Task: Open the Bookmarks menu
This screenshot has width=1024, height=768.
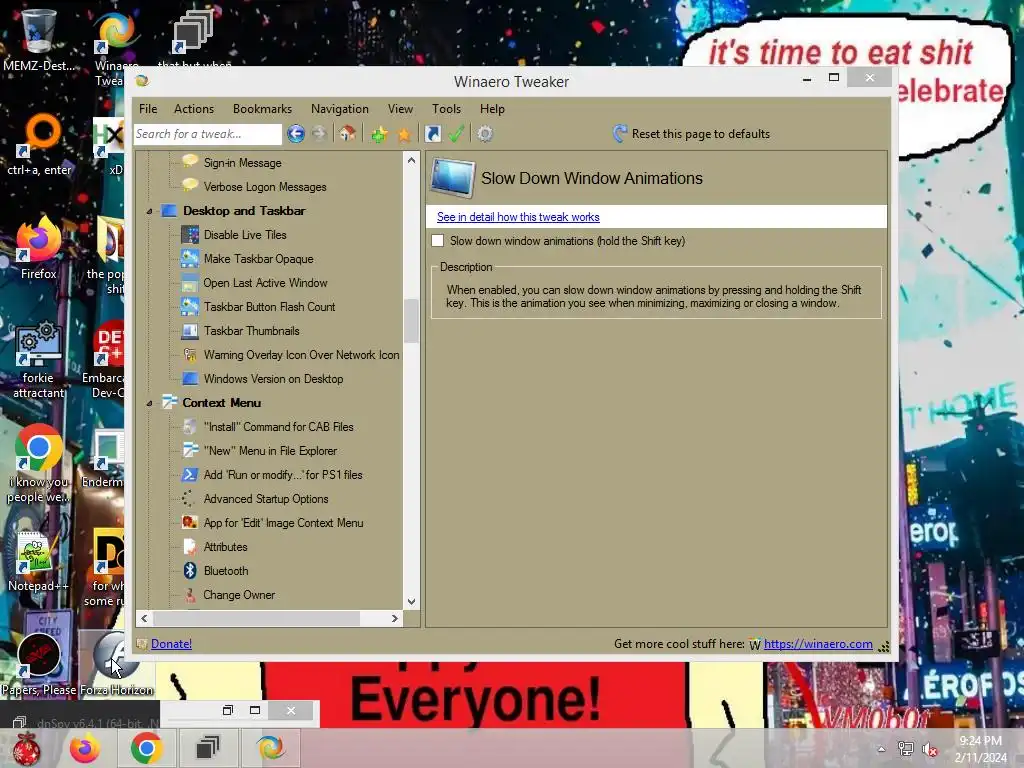Action: [263, 109]
